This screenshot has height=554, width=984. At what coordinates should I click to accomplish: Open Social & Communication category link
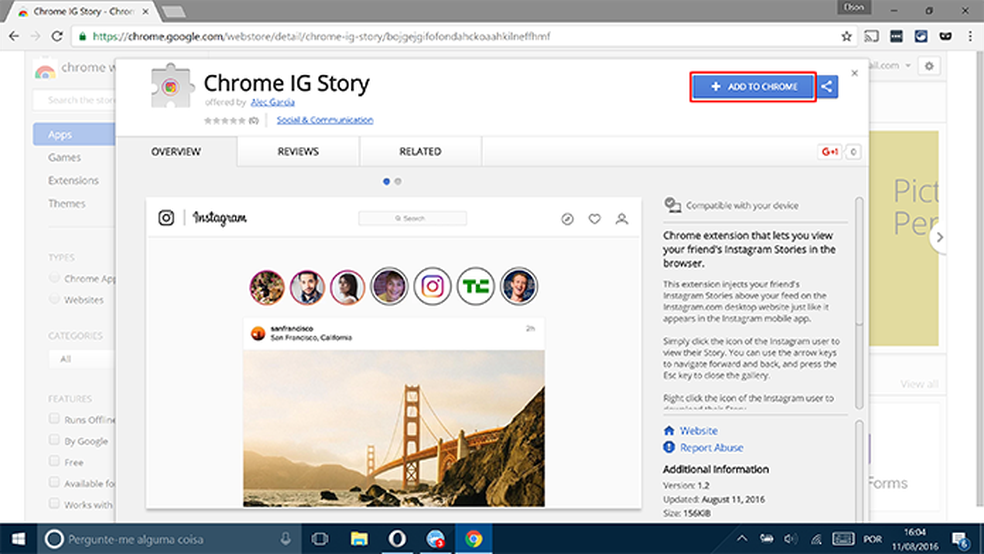(325, 120)
